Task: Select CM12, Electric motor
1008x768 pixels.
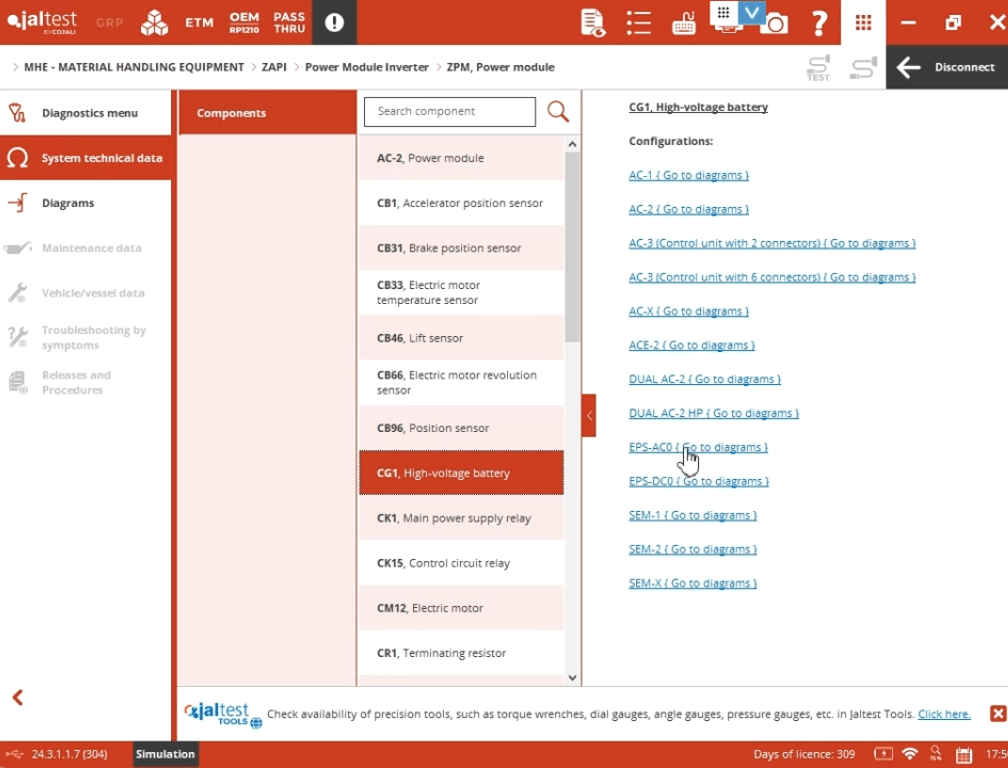Action: 461,608
